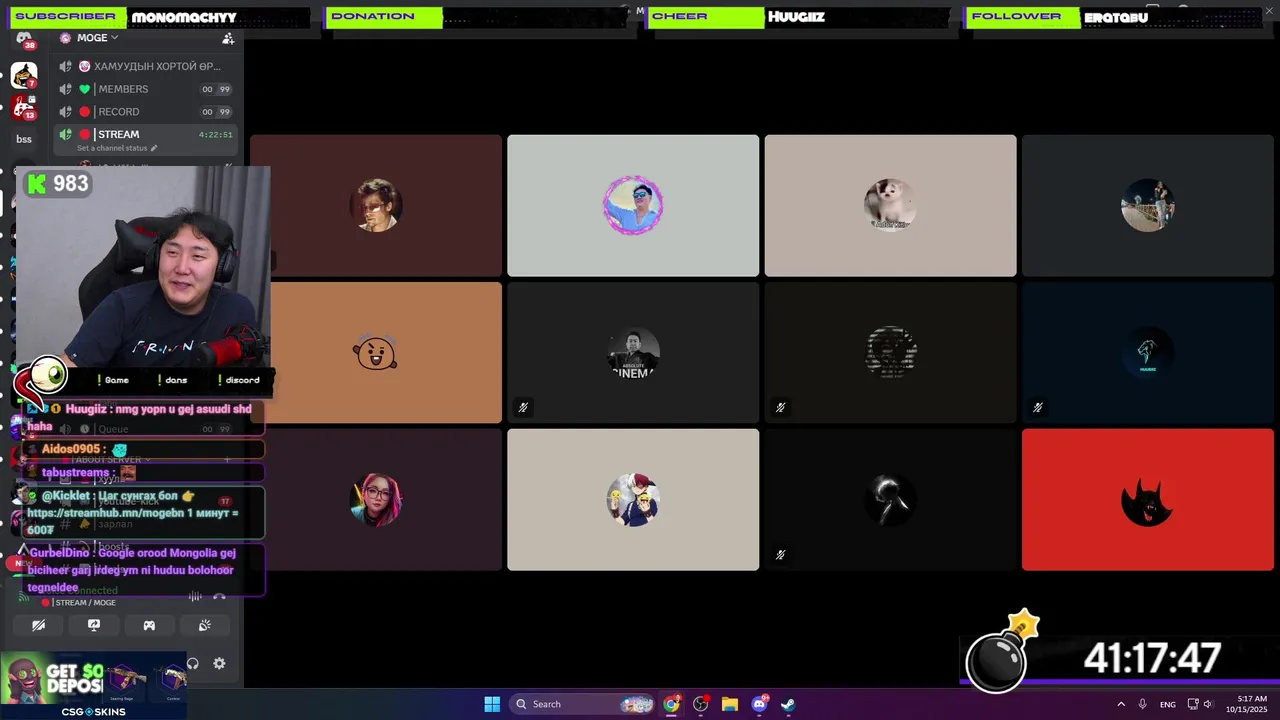The image size is (1280, 720).
Task: Switch the ENG input language
Action: click(x=1168, y=704)
